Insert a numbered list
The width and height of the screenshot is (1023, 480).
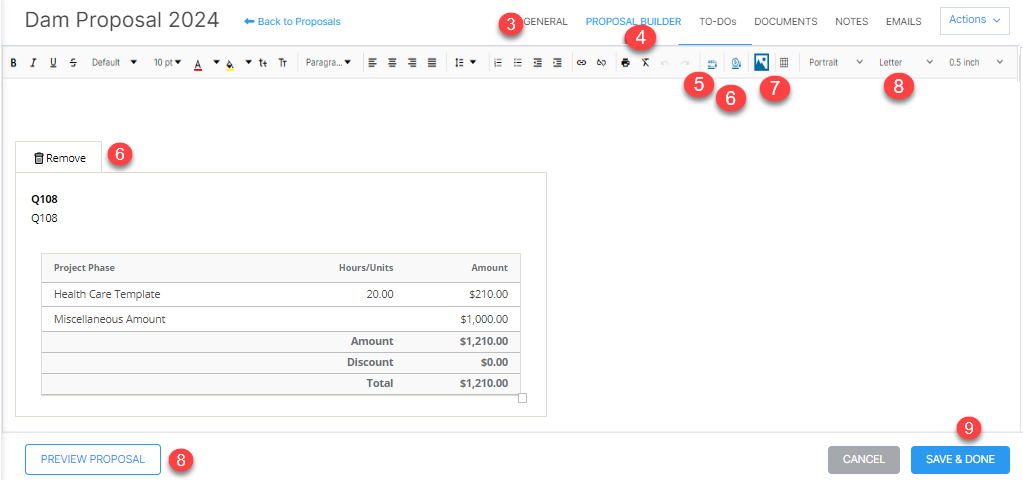pyautogui.click(x=498, y=63)
